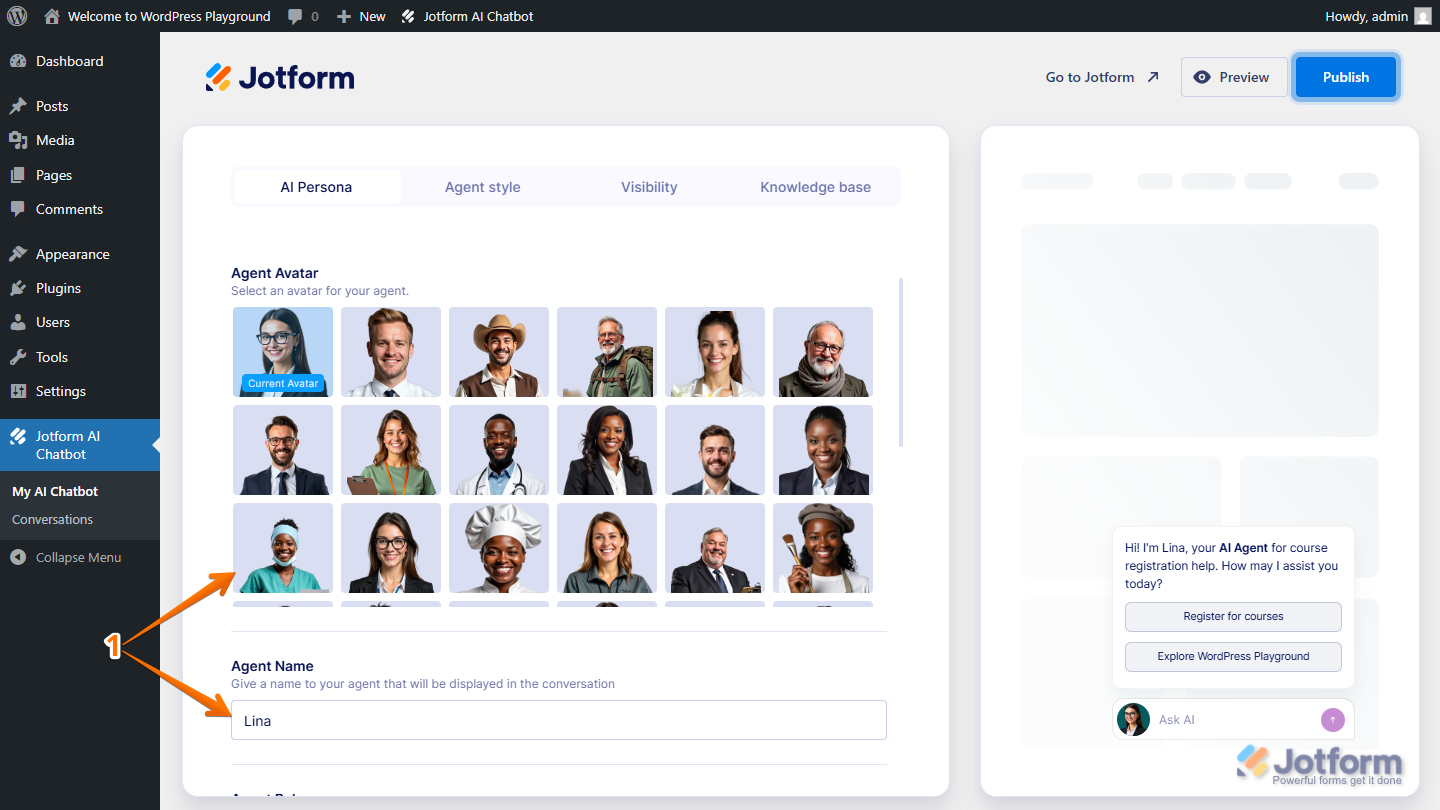Viewport: 1440px width, 810px height.
Task: Open Settings in the sidebar
Action: click(x=80, y=391)
